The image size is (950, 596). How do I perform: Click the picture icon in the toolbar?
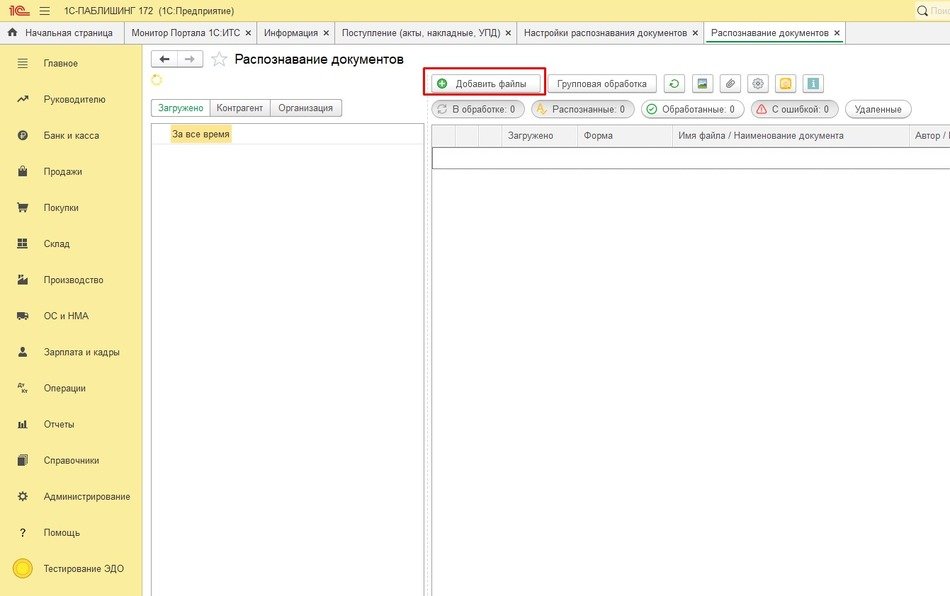click(703, 84)
